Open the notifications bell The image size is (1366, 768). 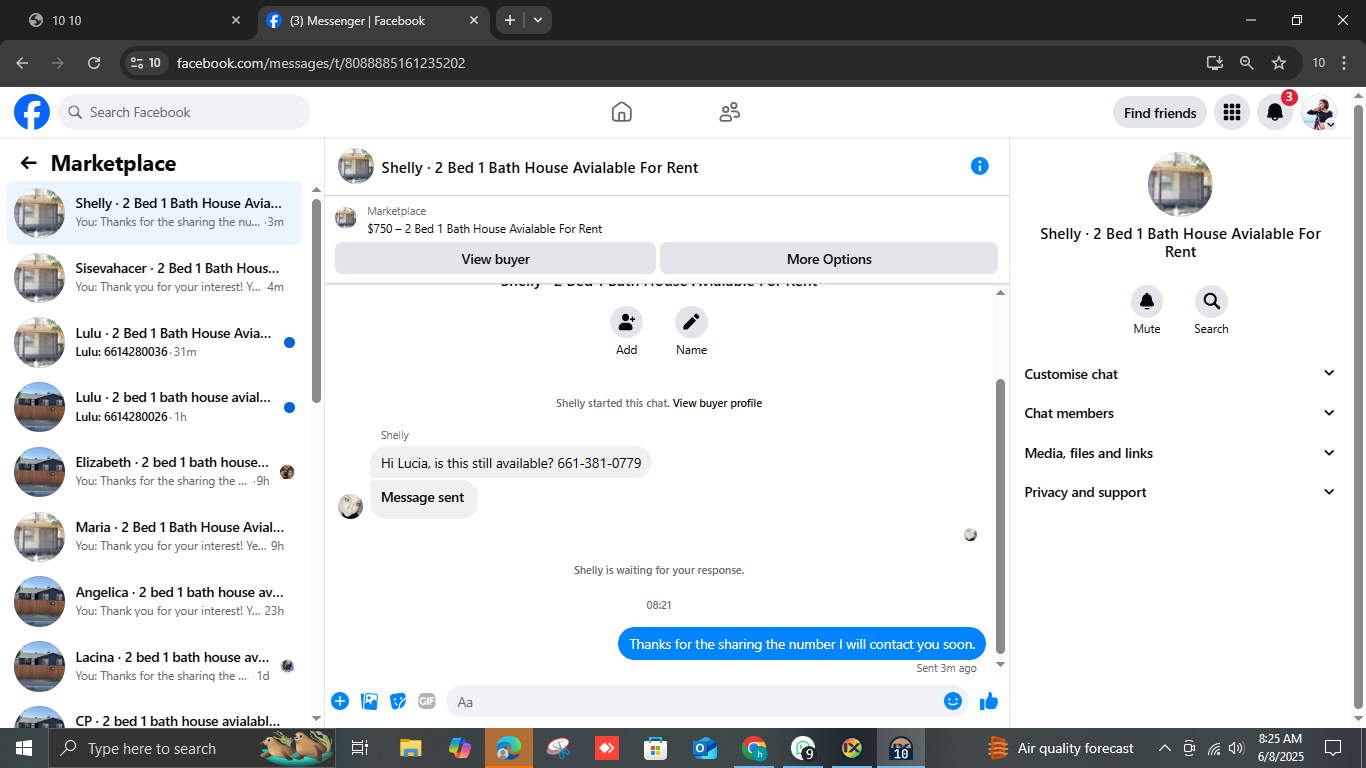[x=1275, y=113]
